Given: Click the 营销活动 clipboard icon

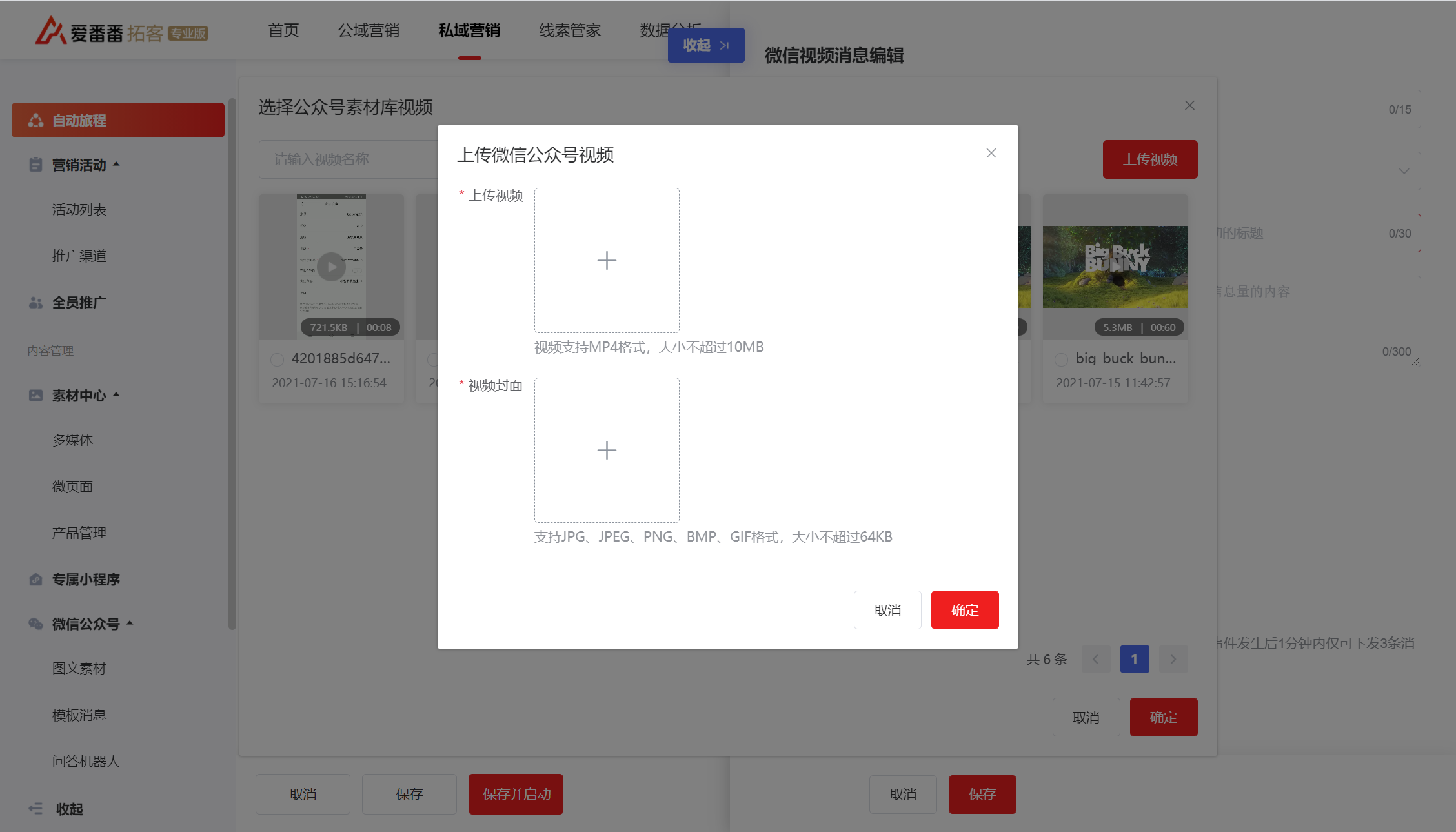Looking at the screenshot, I should click(36, 165).
